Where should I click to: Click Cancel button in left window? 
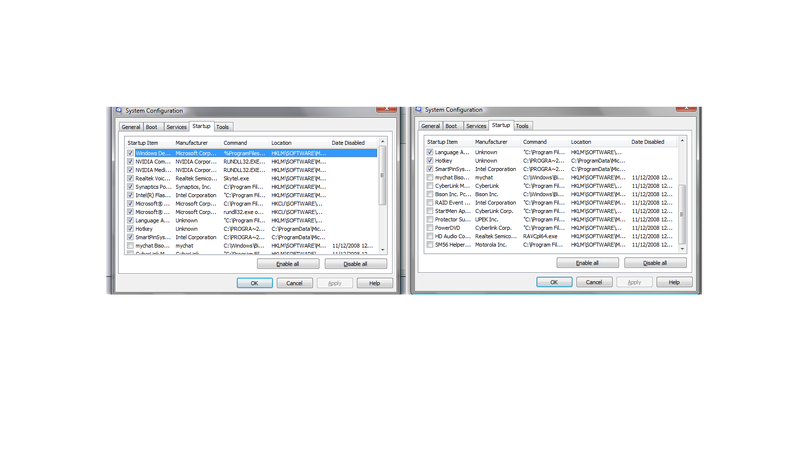point(294,283)
